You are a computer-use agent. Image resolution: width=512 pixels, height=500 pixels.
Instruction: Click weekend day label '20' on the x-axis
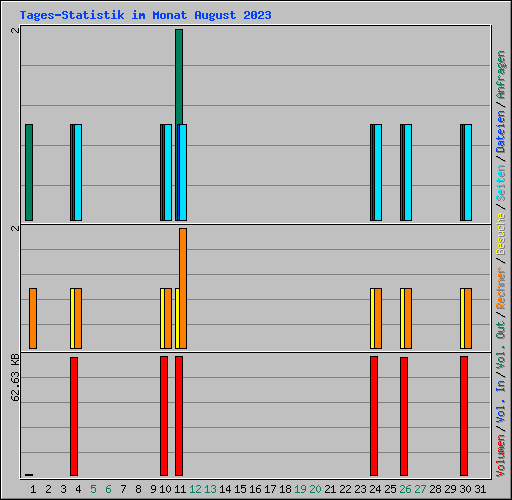(315, 489)
